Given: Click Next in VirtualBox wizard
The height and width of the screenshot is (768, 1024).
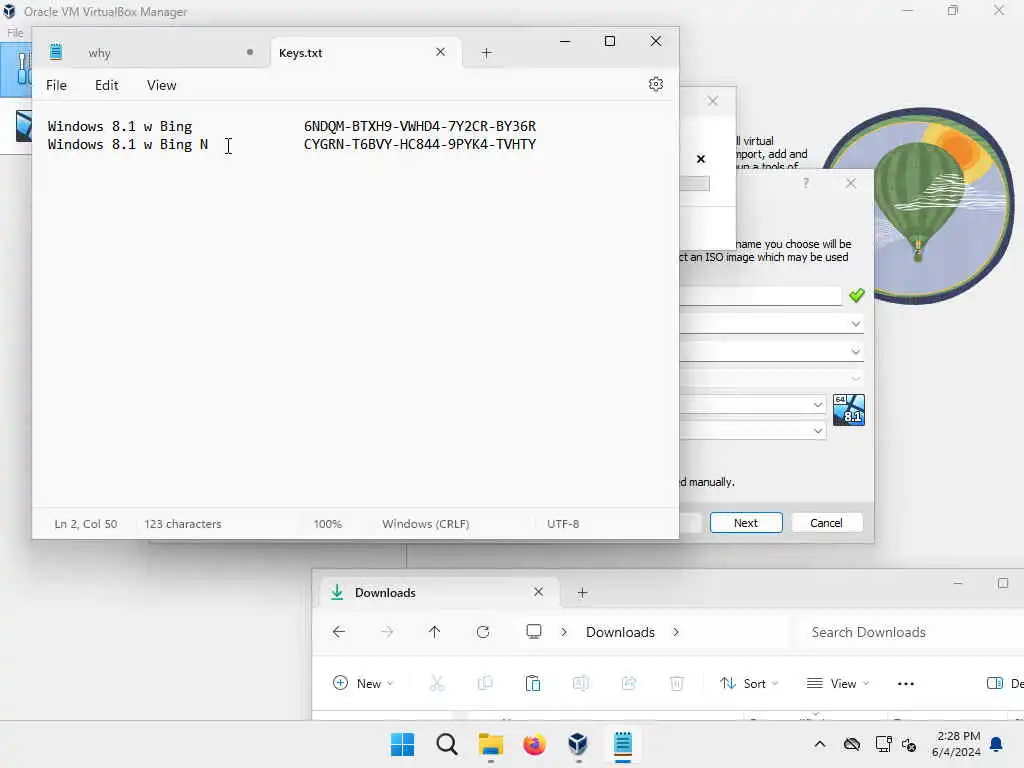Looking at the screenshot, I should [746, 522].
